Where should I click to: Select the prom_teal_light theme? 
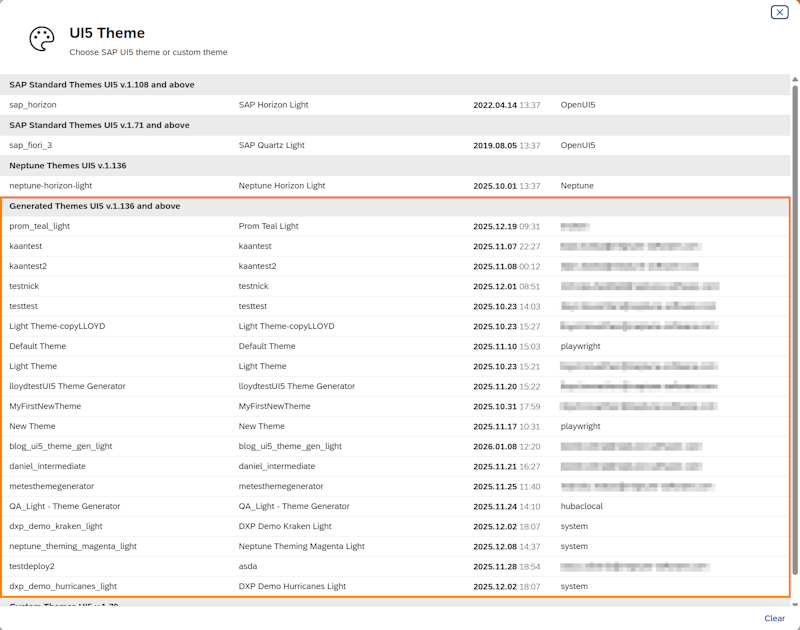[x=395, y=226]
